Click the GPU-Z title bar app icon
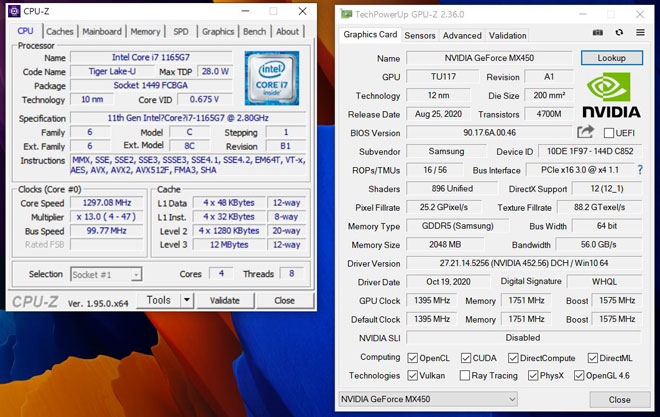This screenshot has height=417, width=660. pyautogui.click(x=346, y=14)
